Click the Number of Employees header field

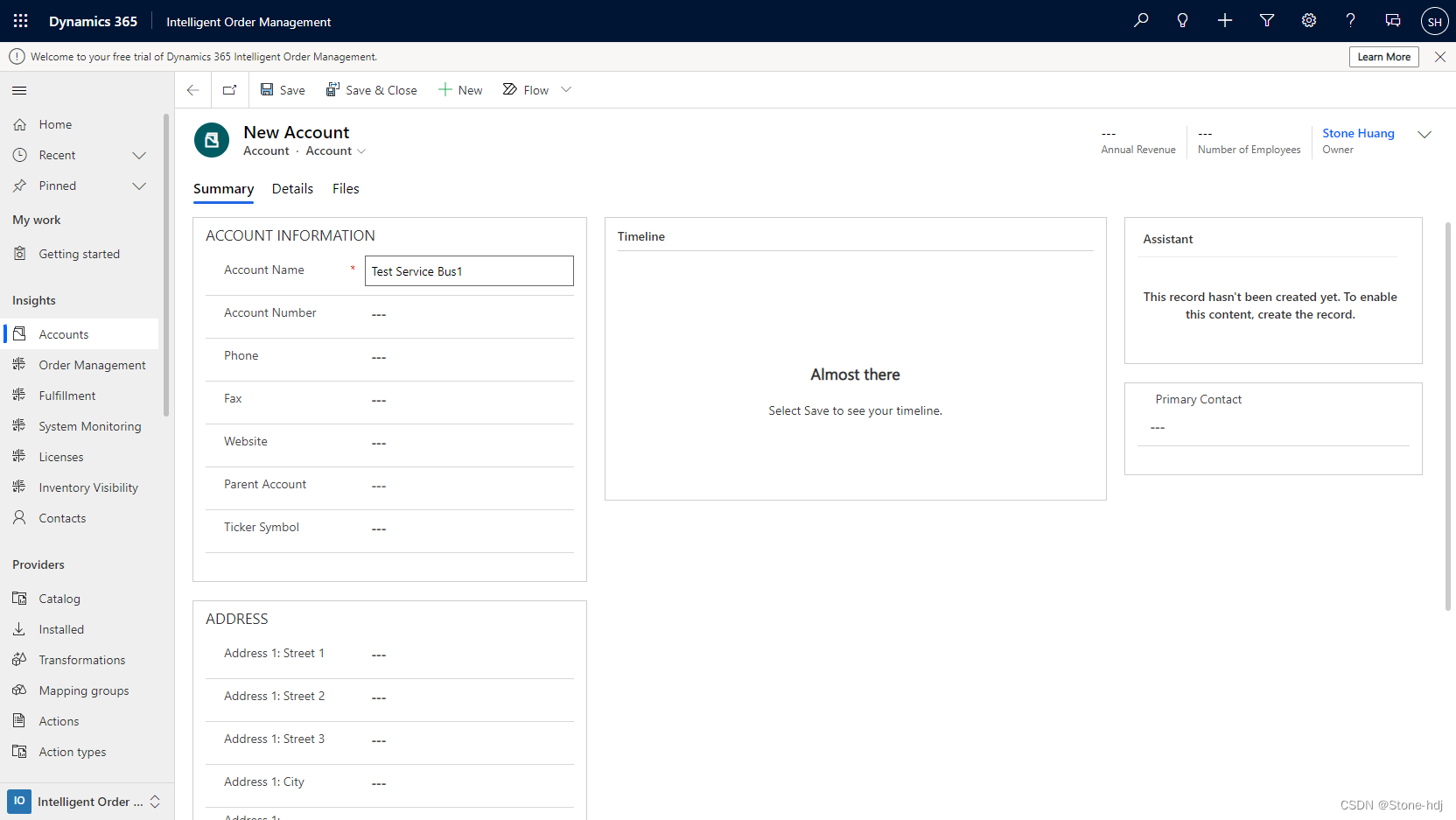click(x=1249, y=142)
